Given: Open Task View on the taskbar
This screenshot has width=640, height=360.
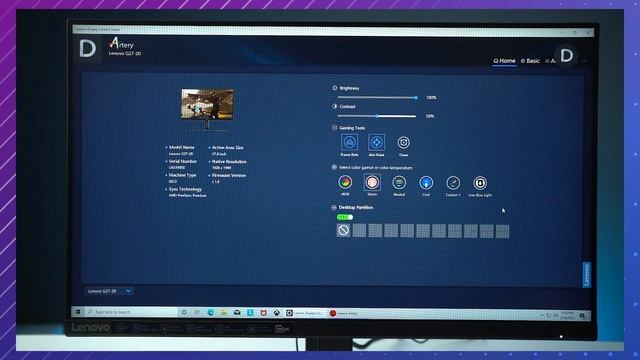Looking at the screenshot, I should click(197, 312).
